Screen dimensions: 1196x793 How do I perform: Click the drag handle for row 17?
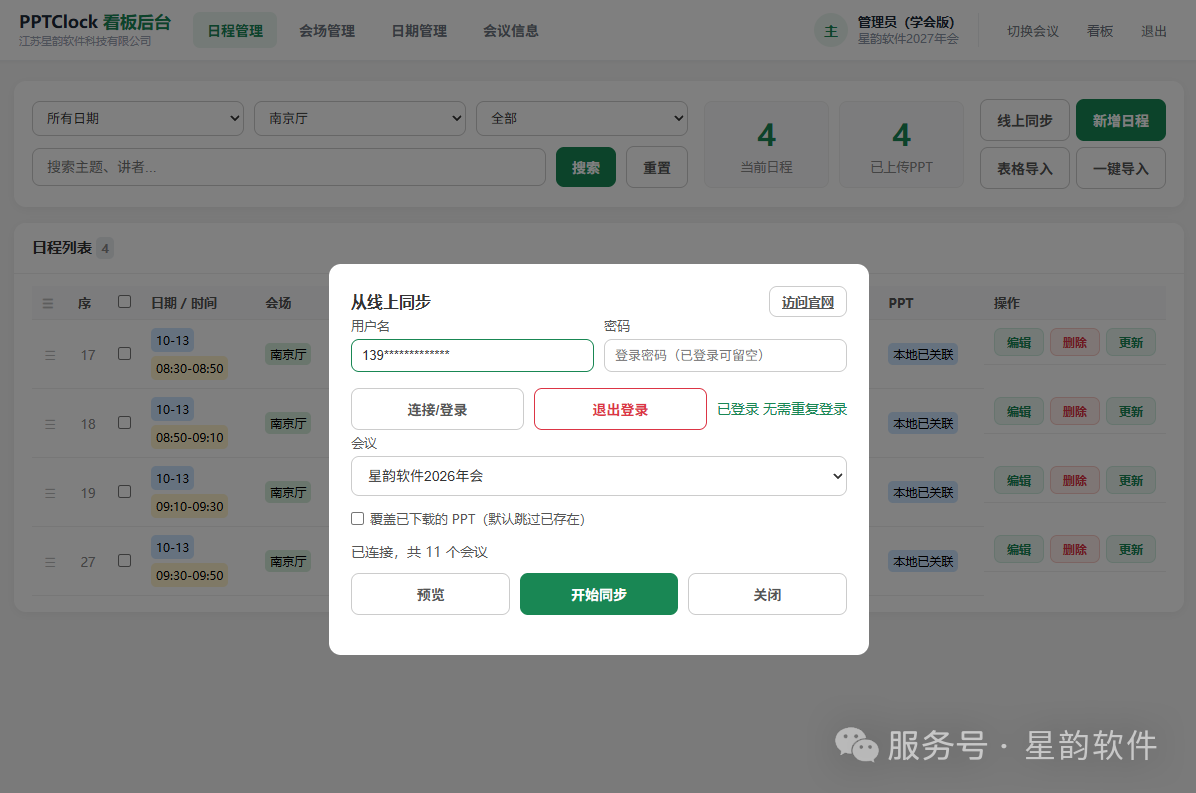click(50, 355)
